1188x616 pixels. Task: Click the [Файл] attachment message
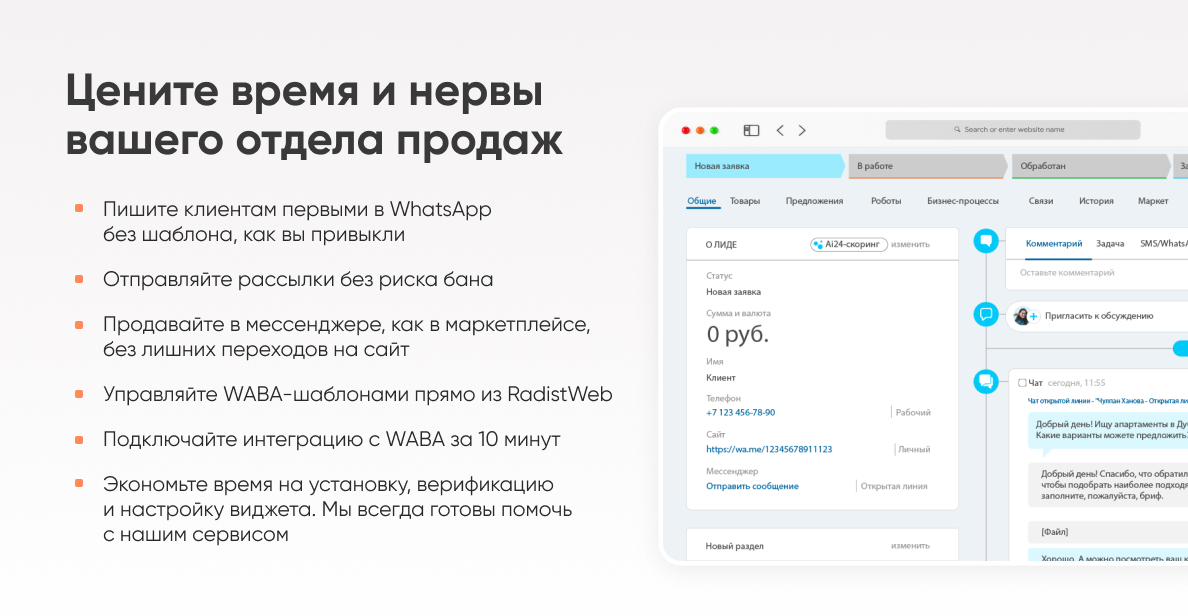(x=1108, y=532)
